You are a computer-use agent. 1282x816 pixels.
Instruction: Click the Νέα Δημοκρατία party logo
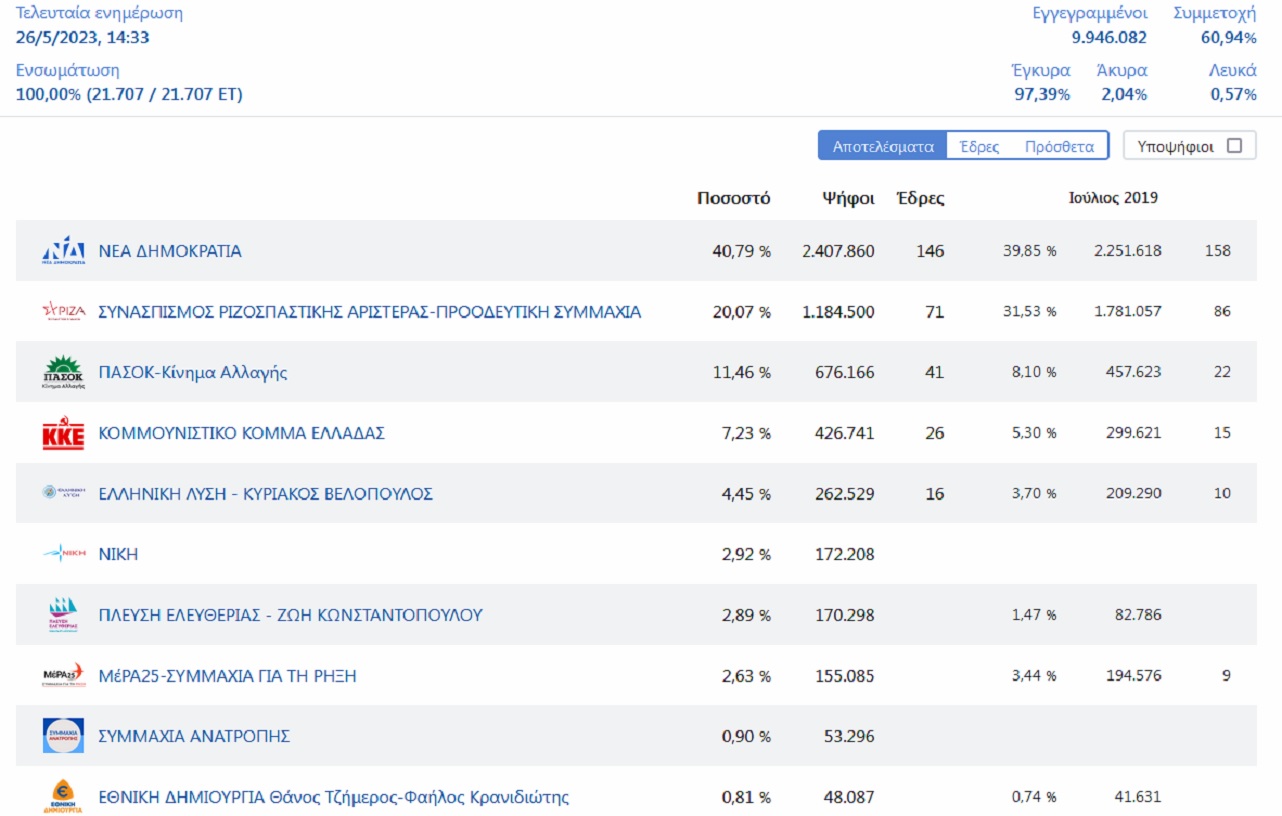63,251
